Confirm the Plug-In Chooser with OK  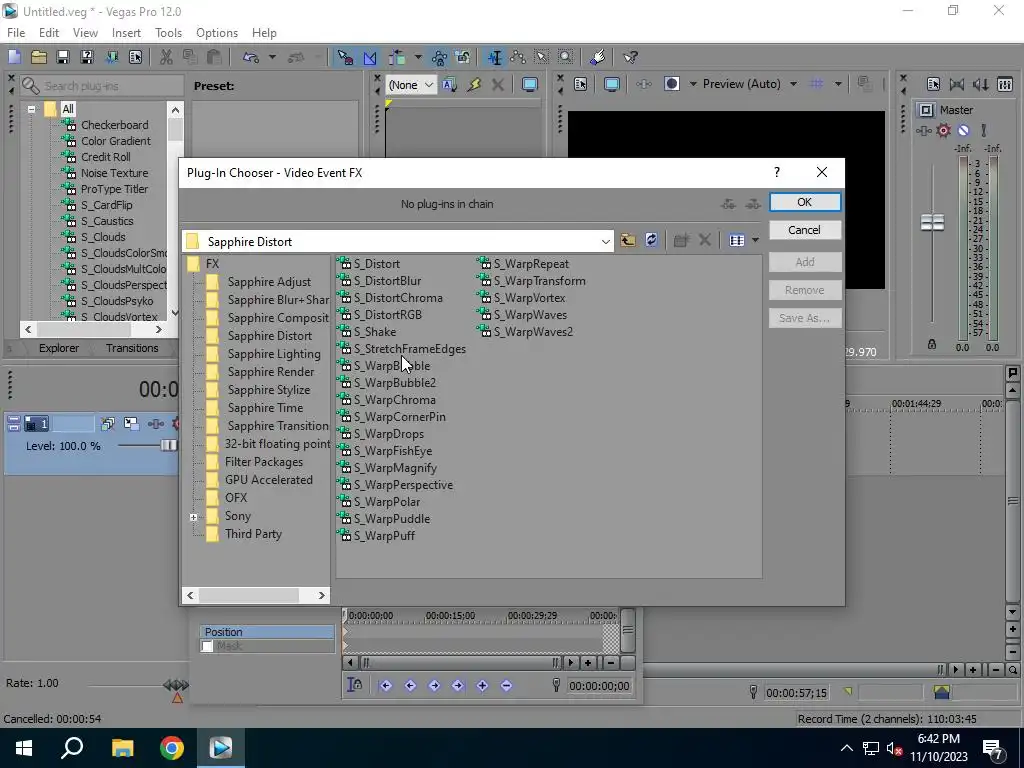[805, 202]
